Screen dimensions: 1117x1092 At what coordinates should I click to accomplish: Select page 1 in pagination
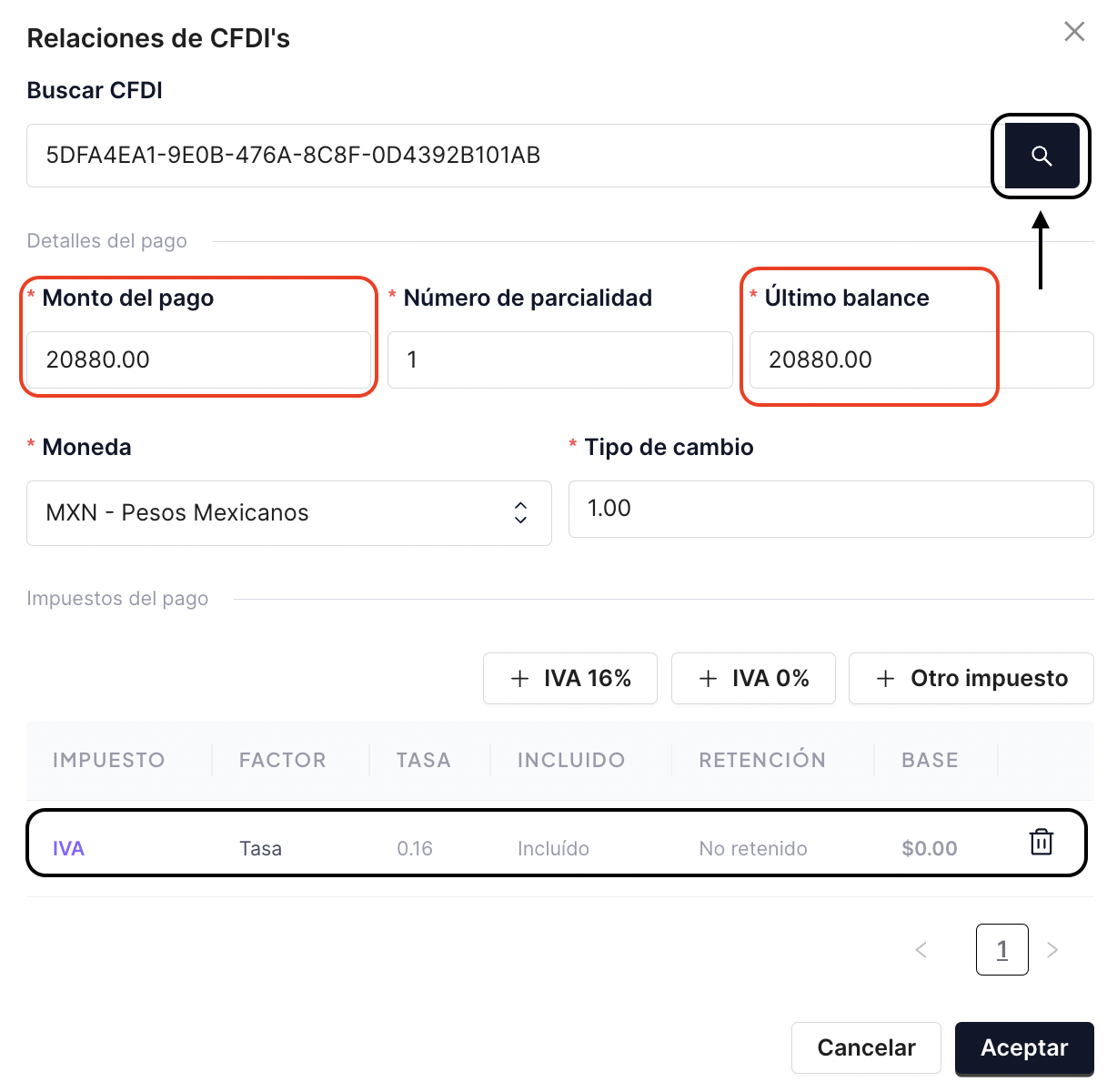click(1002, 950)
